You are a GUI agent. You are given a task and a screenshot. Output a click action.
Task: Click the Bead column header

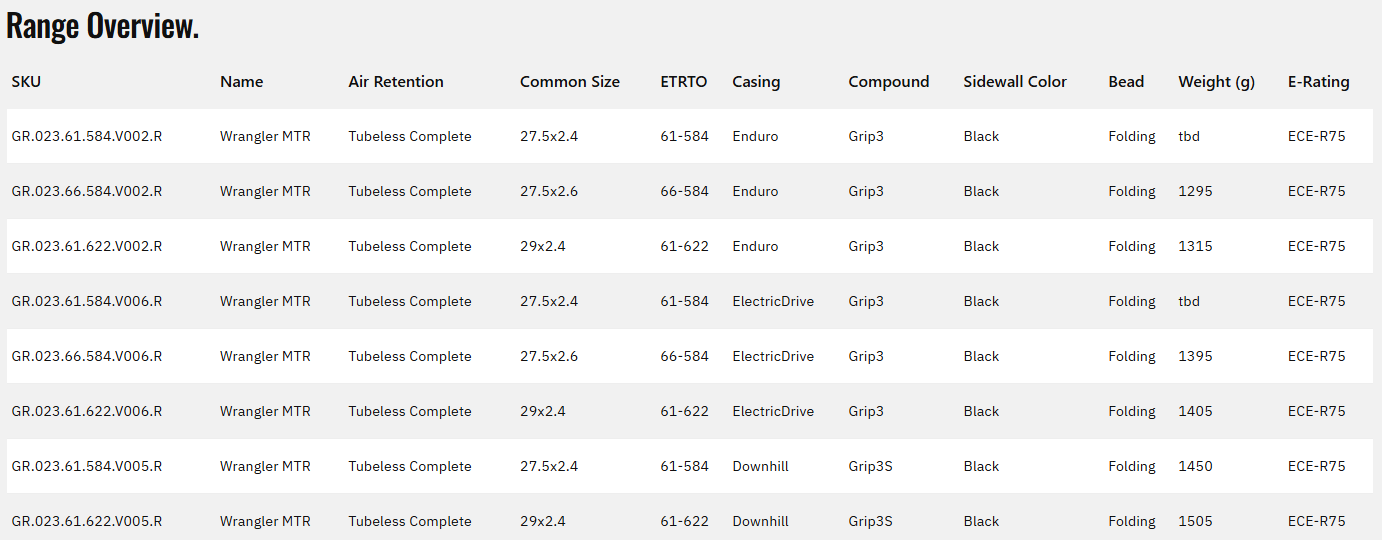pos(1126,82)
